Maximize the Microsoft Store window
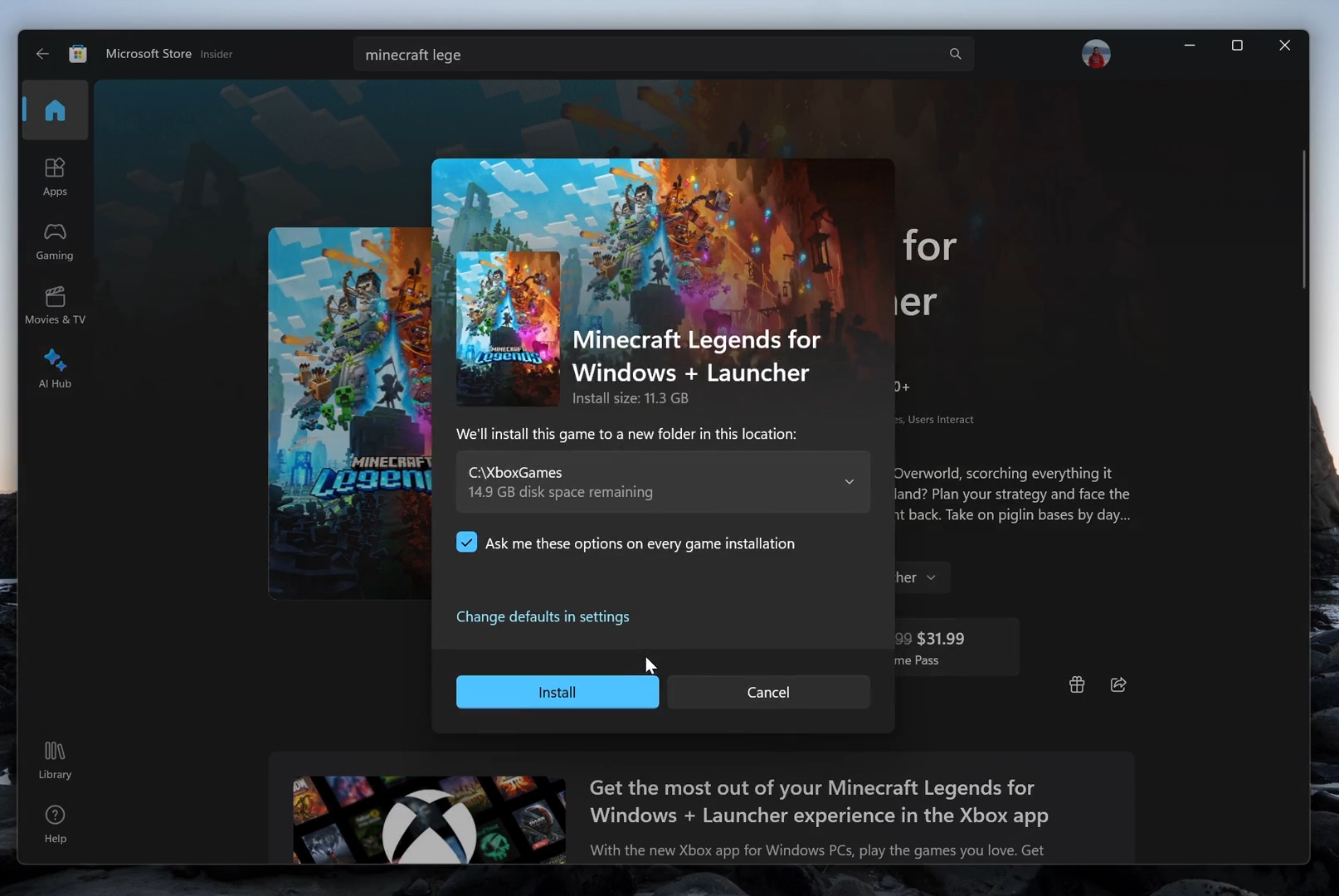Viewport: 1339px width, 896px height. pyautogui.click(x=1237, y=46)
